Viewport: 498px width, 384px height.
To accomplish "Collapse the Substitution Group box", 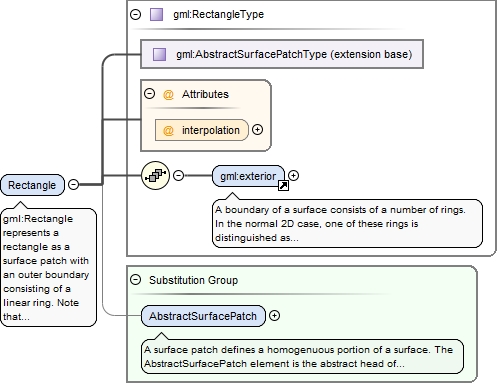I will [x=135, y=280].
